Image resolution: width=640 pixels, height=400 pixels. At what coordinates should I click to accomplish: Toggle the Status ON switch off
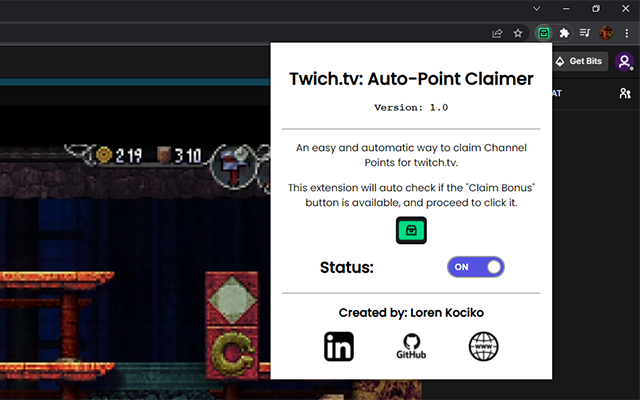(476, 267)
